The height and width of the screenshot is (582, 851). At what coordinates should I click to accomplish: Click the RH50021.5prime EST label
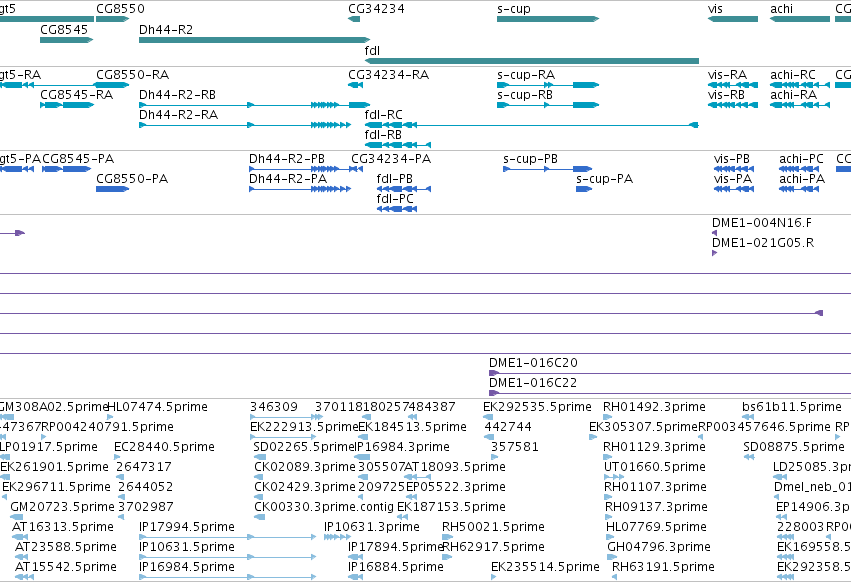(493, 527)
